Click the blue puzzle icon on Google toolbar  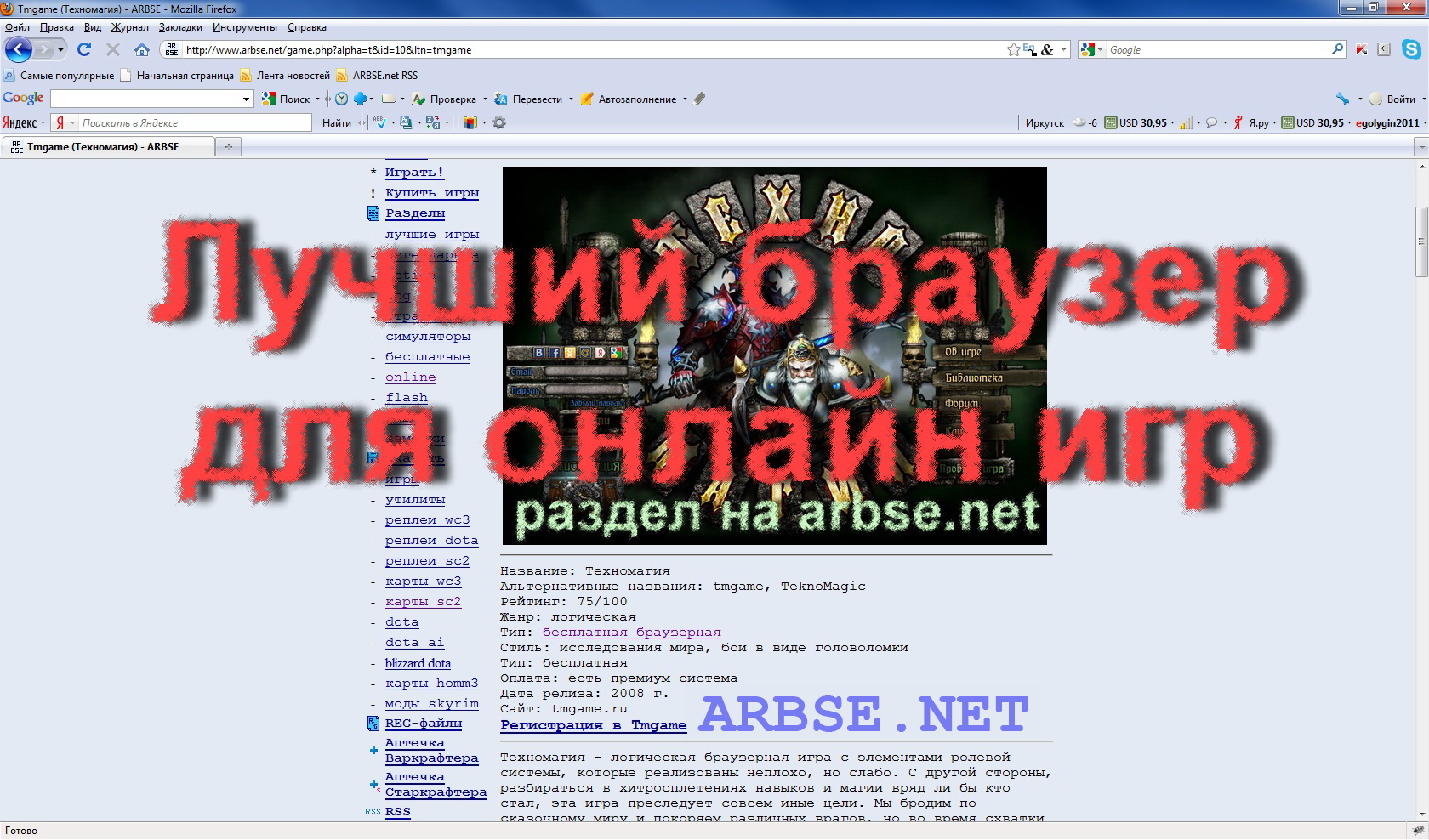point(360,99)
